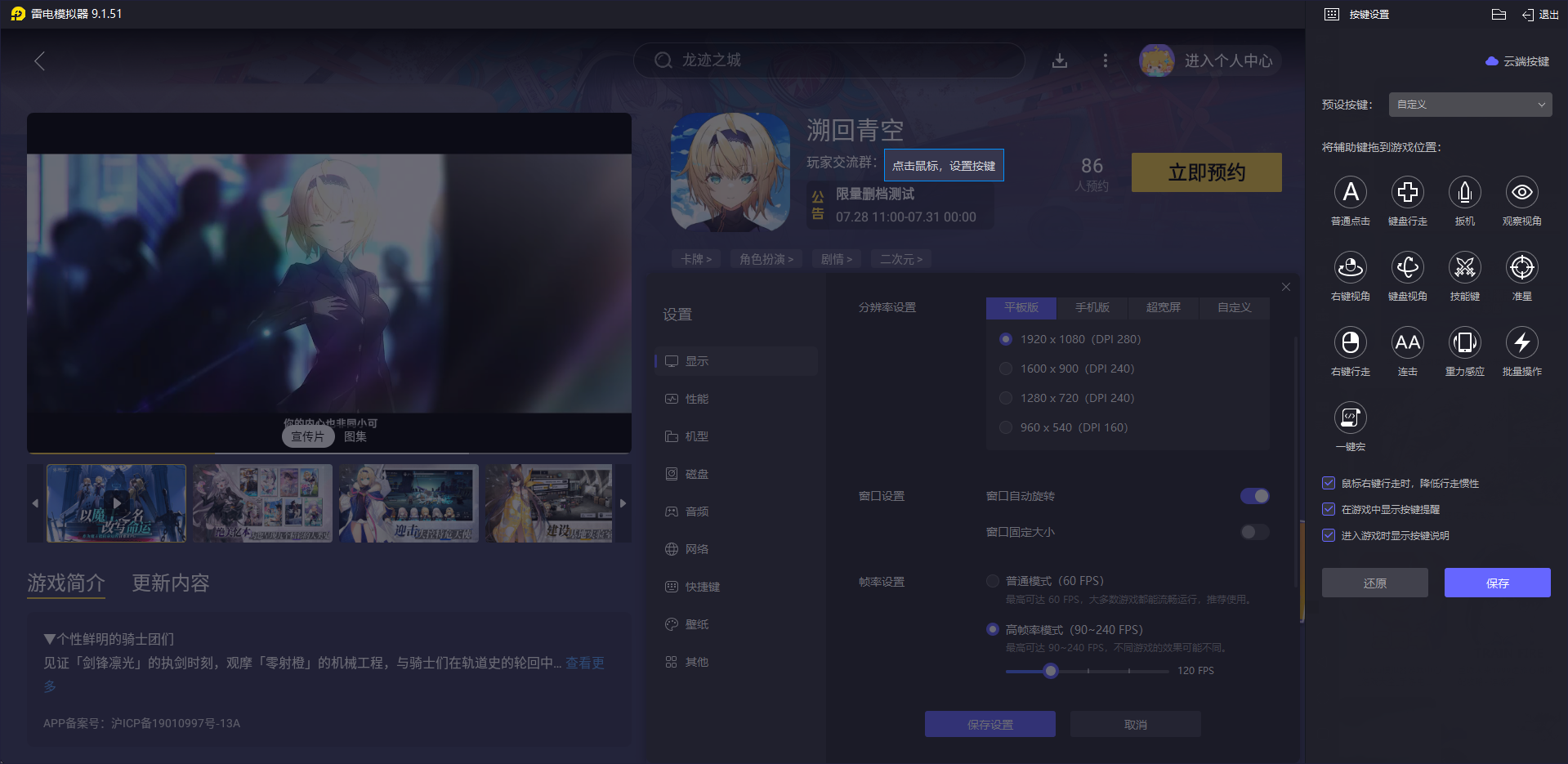Select 1600 x 900 resolution
This screenshot has height=764, width=1568.
[1006, 369]
